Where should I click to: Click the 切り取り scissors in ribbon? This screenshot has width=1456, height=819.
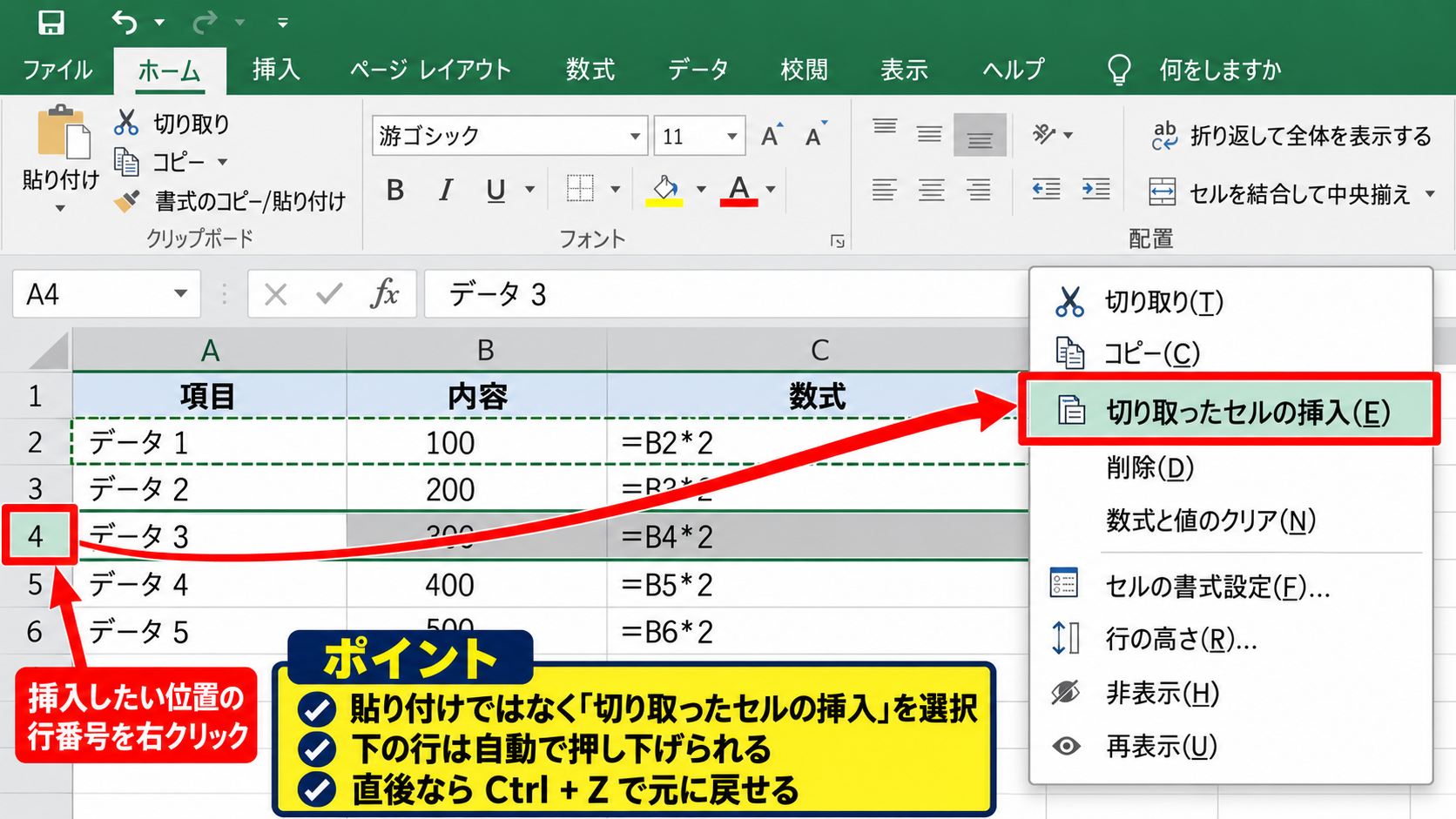click(126, 123)
